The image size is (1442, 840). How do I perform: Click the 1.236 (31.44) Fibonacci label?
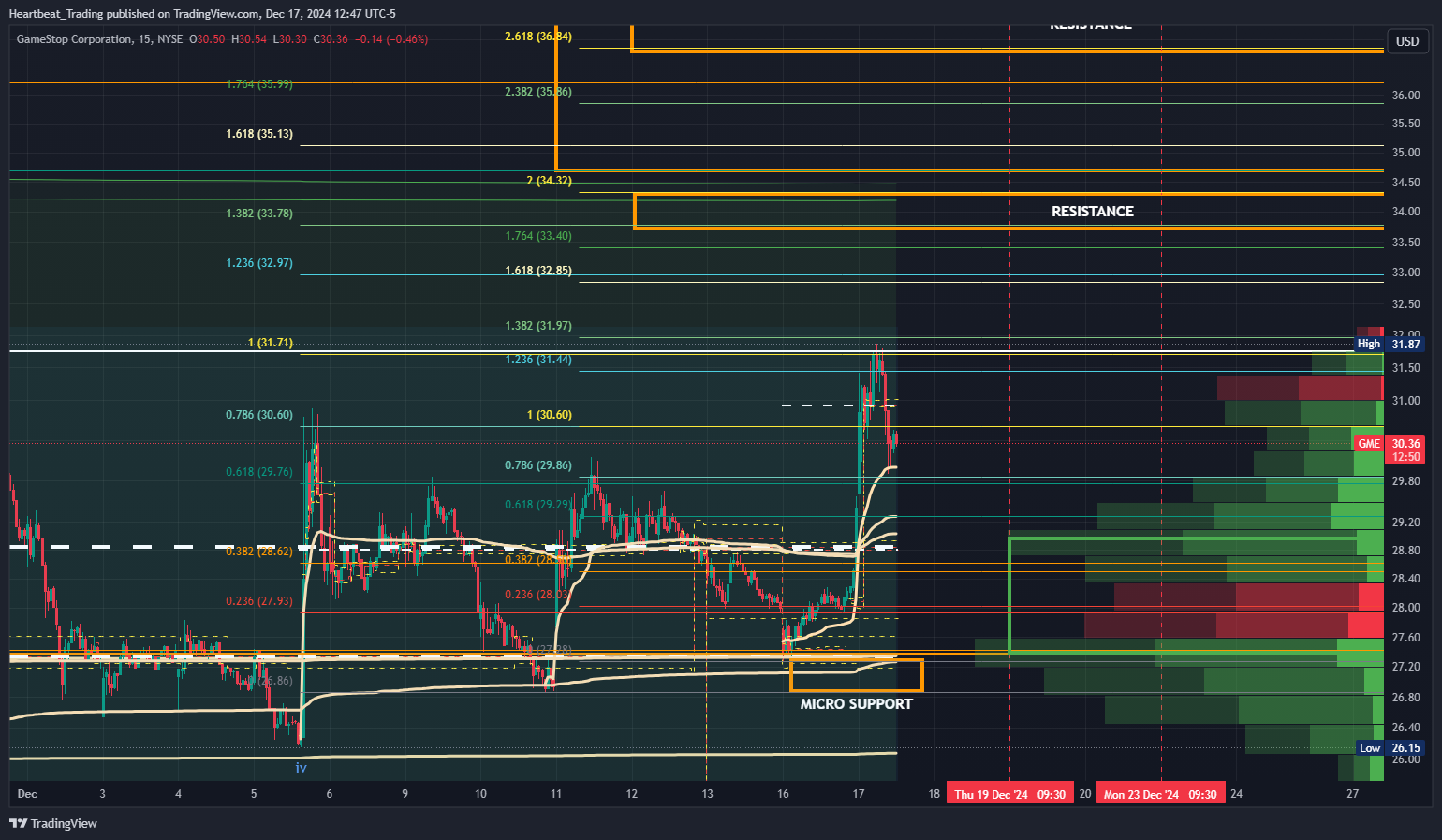coord(537,360)
